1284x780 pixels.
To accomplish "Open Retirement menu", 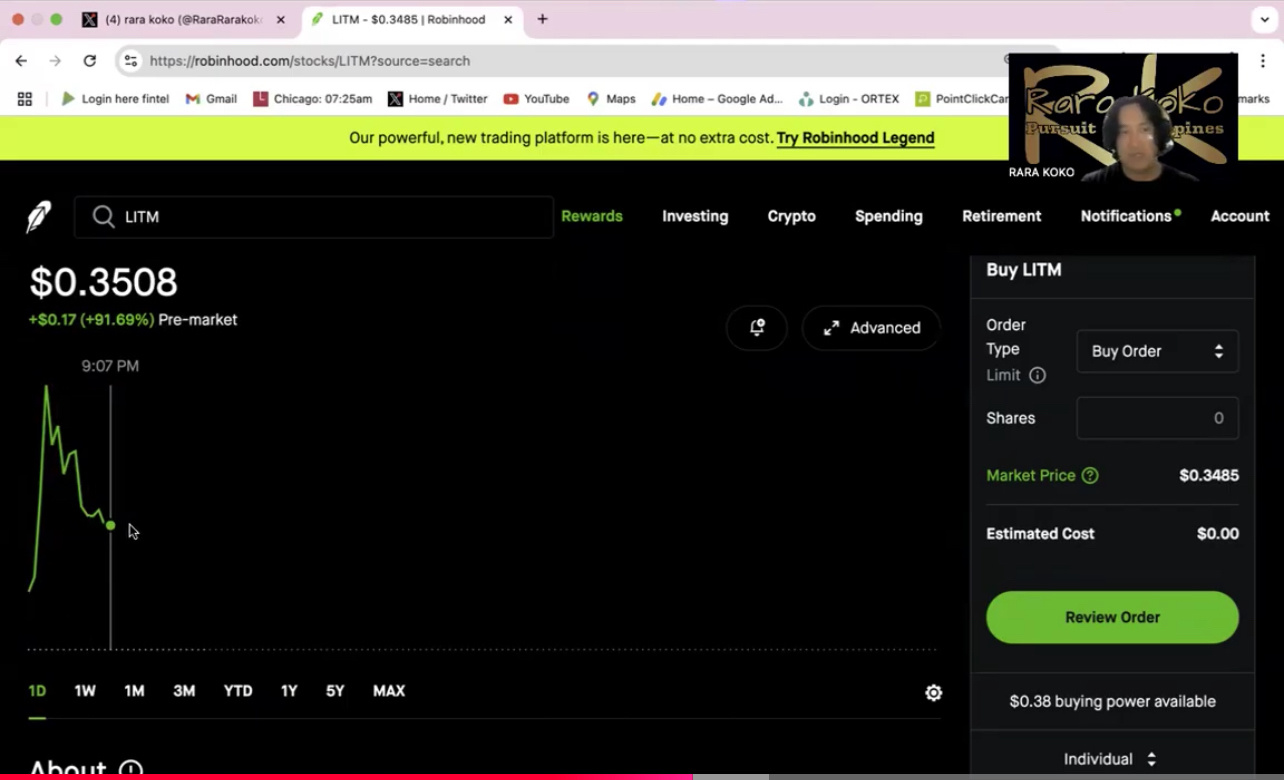I will [x=1001, y=216].
